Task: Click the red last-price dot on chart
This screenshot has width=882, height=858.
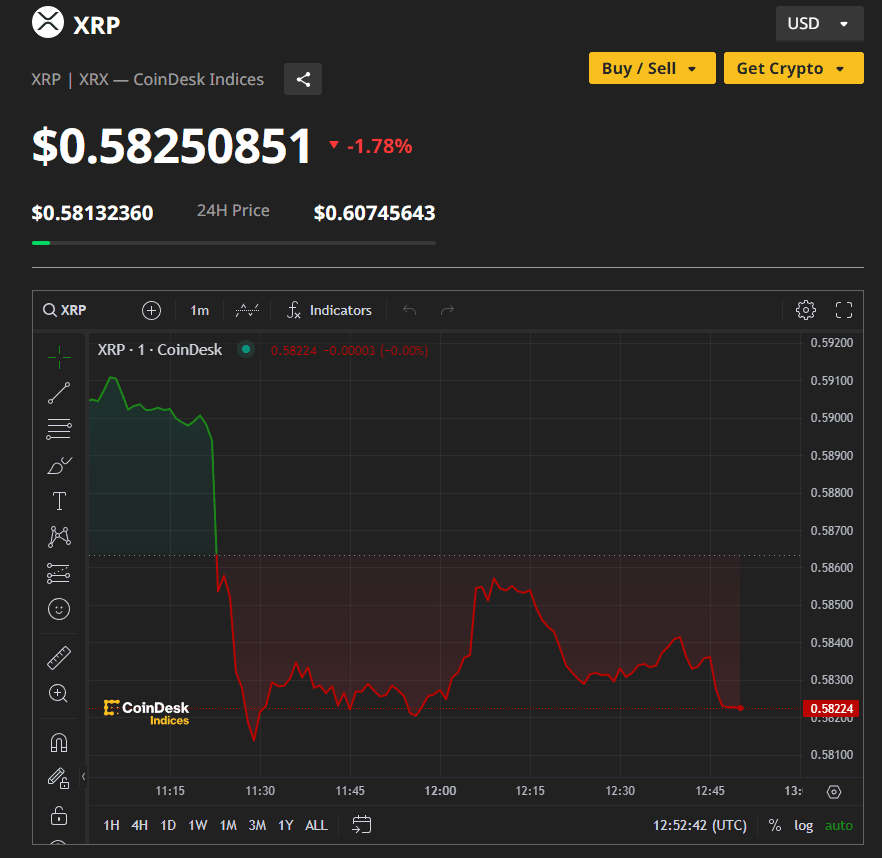Action: pyautogui.click(x=740, y=708)
